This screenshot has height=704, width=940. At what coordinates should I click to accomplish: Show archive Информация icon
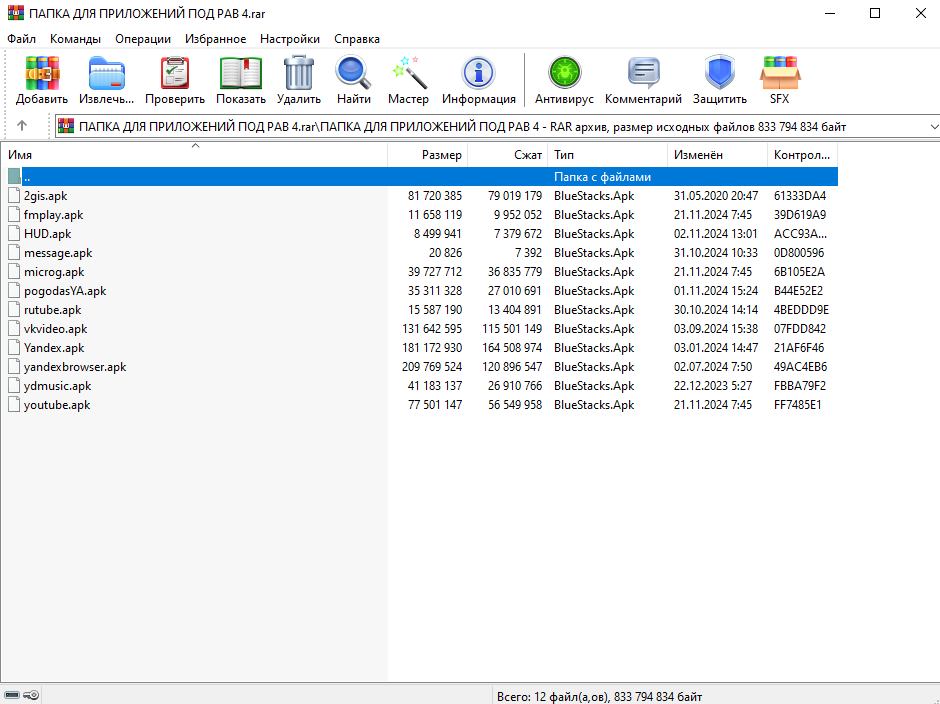478,73
